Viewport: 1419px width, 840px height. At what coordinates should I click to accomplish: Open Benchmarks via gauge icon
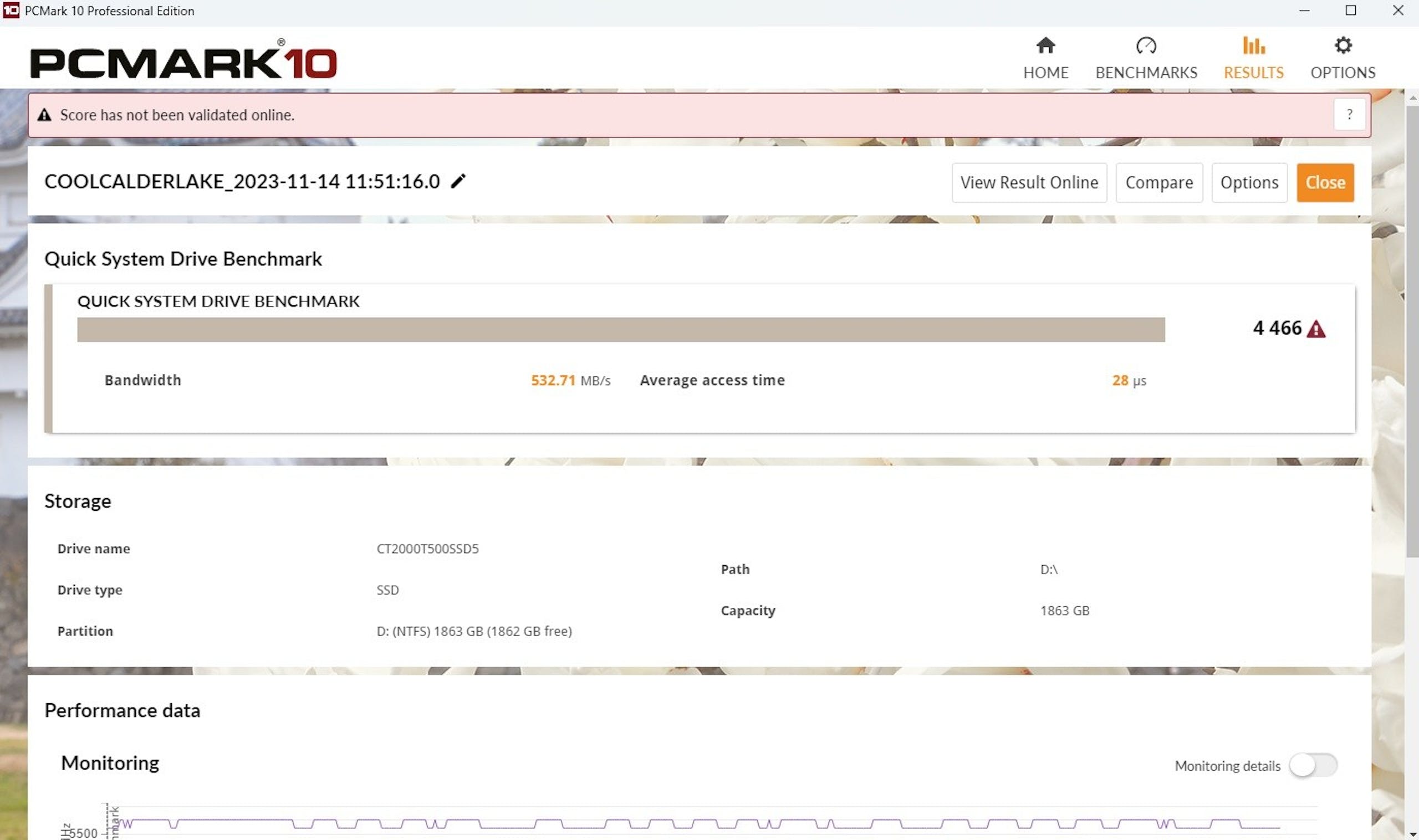pos(1146,46)
